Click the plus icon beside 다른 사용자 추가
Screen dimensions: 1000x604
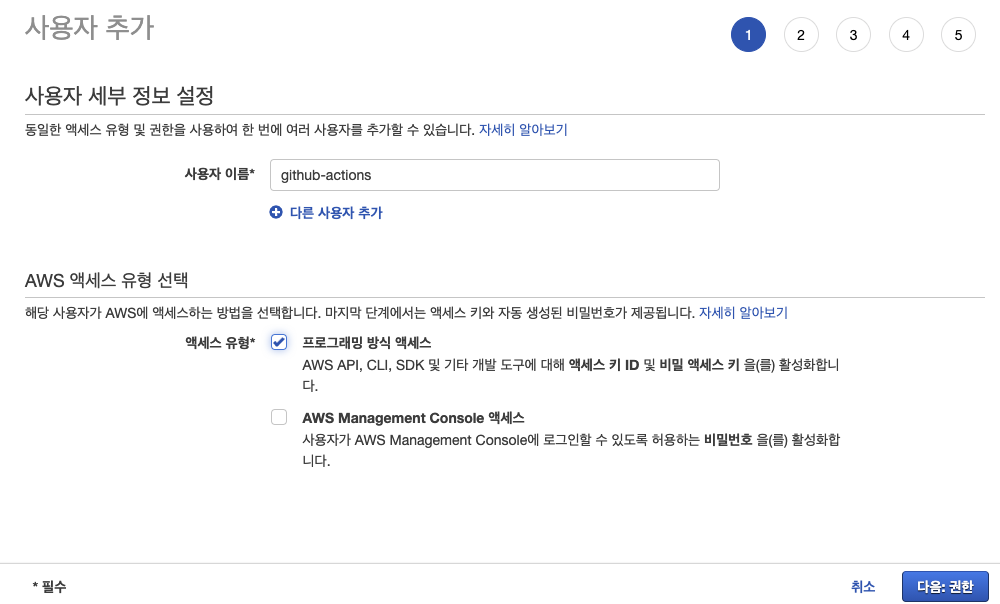click(x=276, y=213)
